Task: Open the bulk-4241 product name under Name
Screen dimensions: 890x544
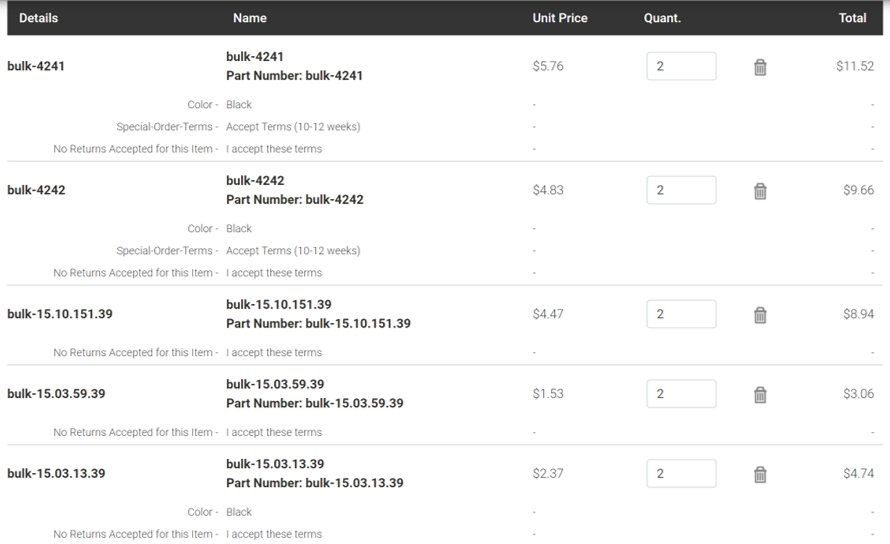Action: (255, 56)
